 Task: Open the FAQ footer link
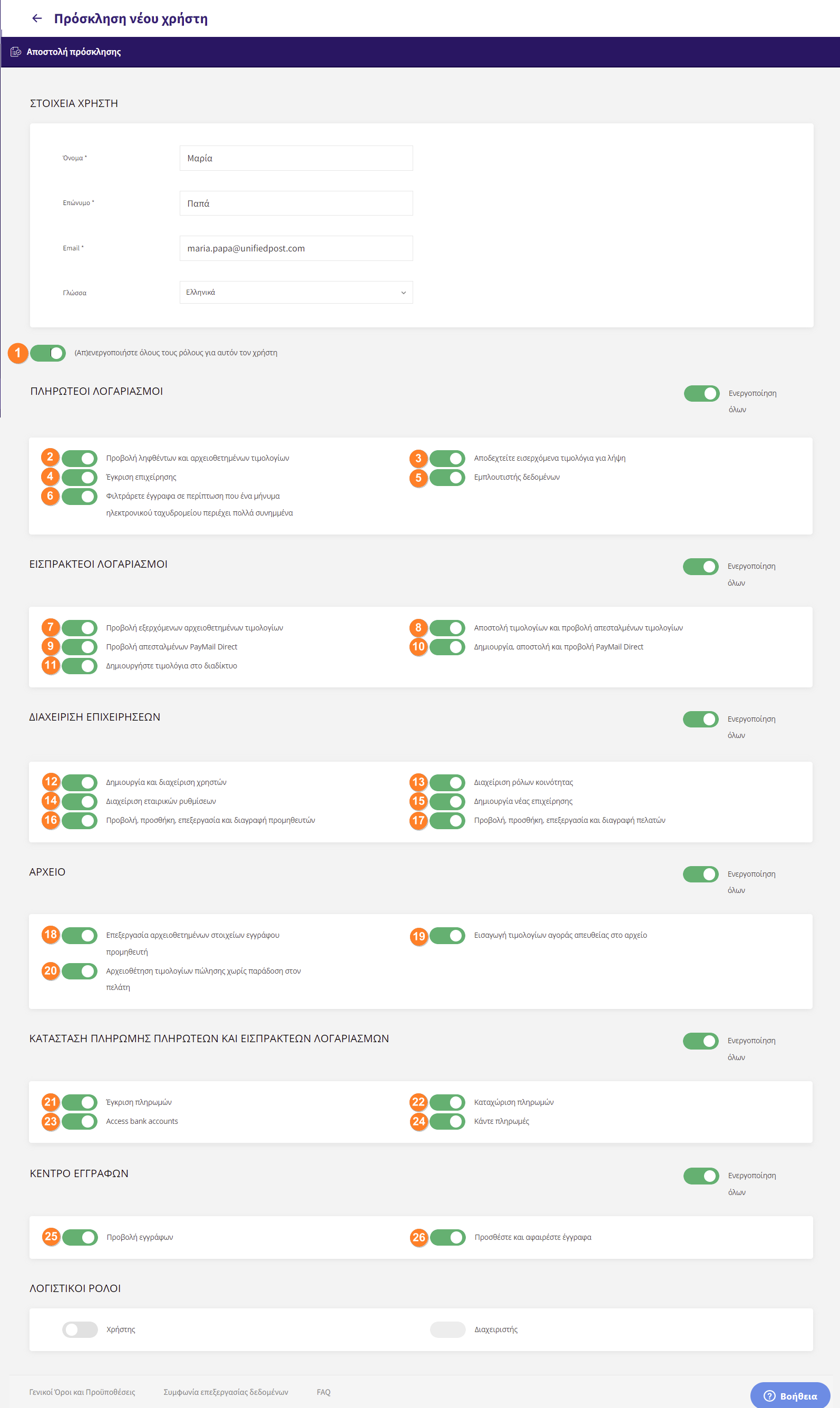pos(324,1392)
